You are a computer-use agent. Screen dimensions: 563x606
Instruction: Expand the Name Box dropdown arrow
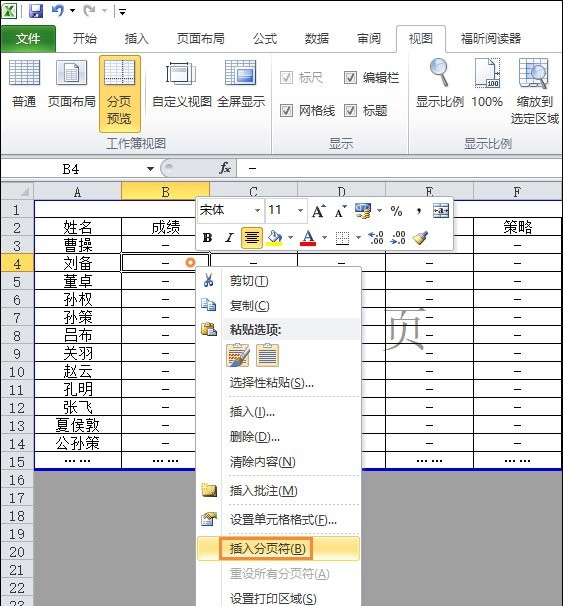coord(150,169)
